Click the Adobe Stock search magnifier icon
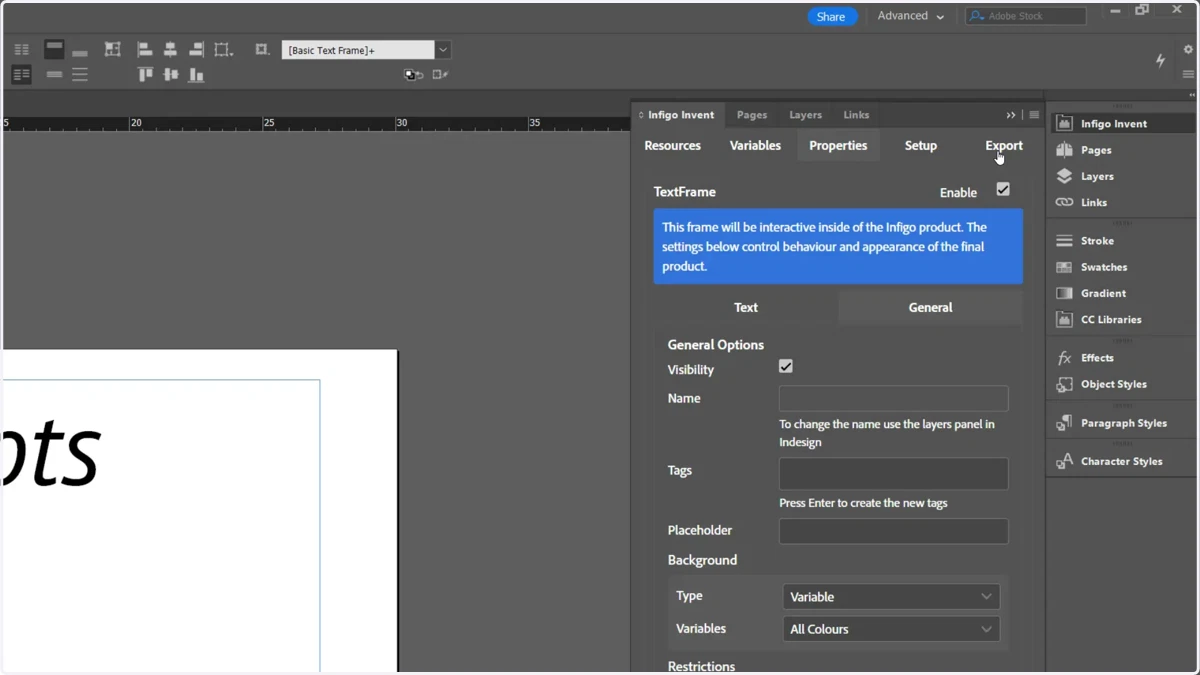The height and width of the screenshot is (675, 1200). point(977,16)
